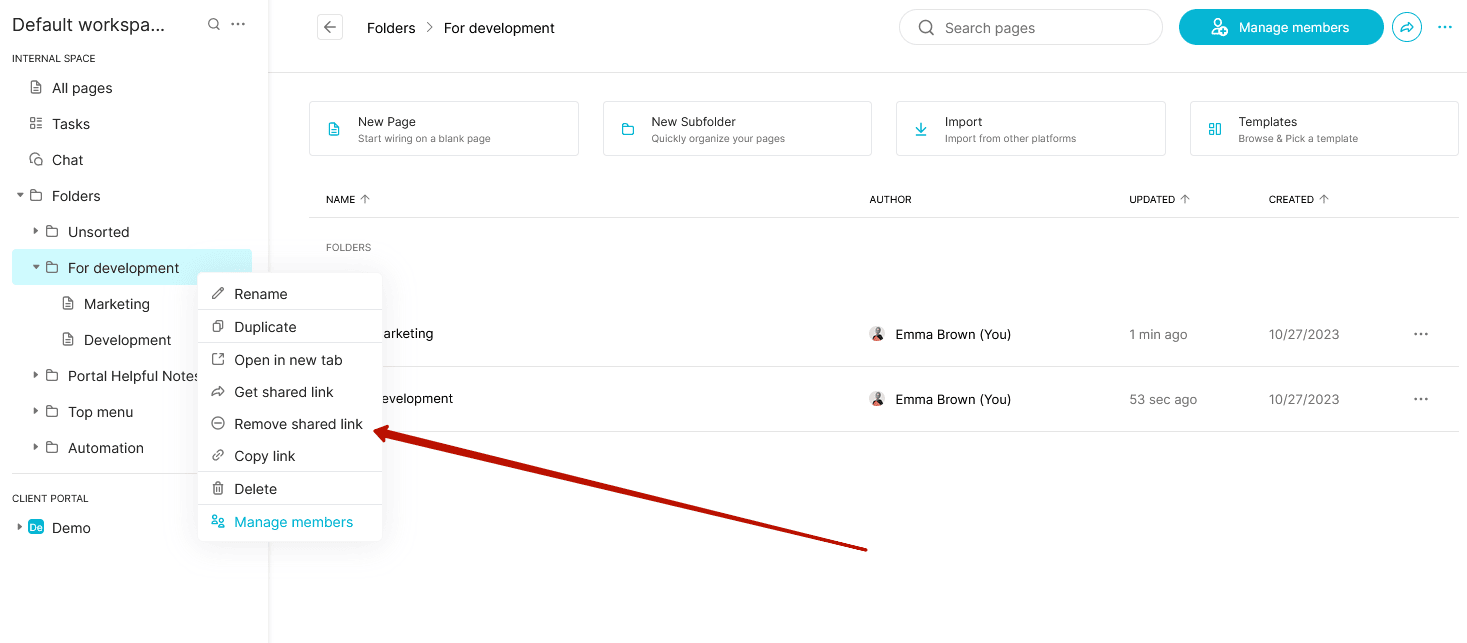Open Marketing page in the sidebar tree

(117, 304)
